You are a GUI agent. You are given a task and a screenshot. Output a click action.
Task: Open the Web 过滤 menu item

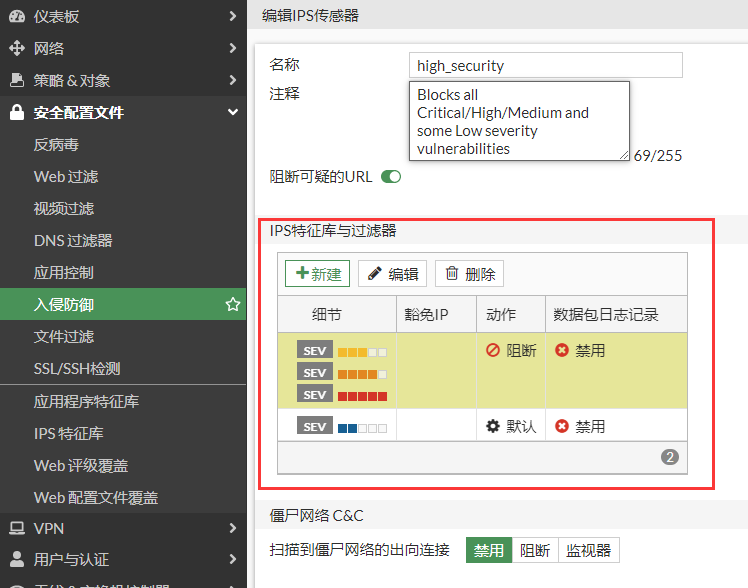[x=66, y=176]
